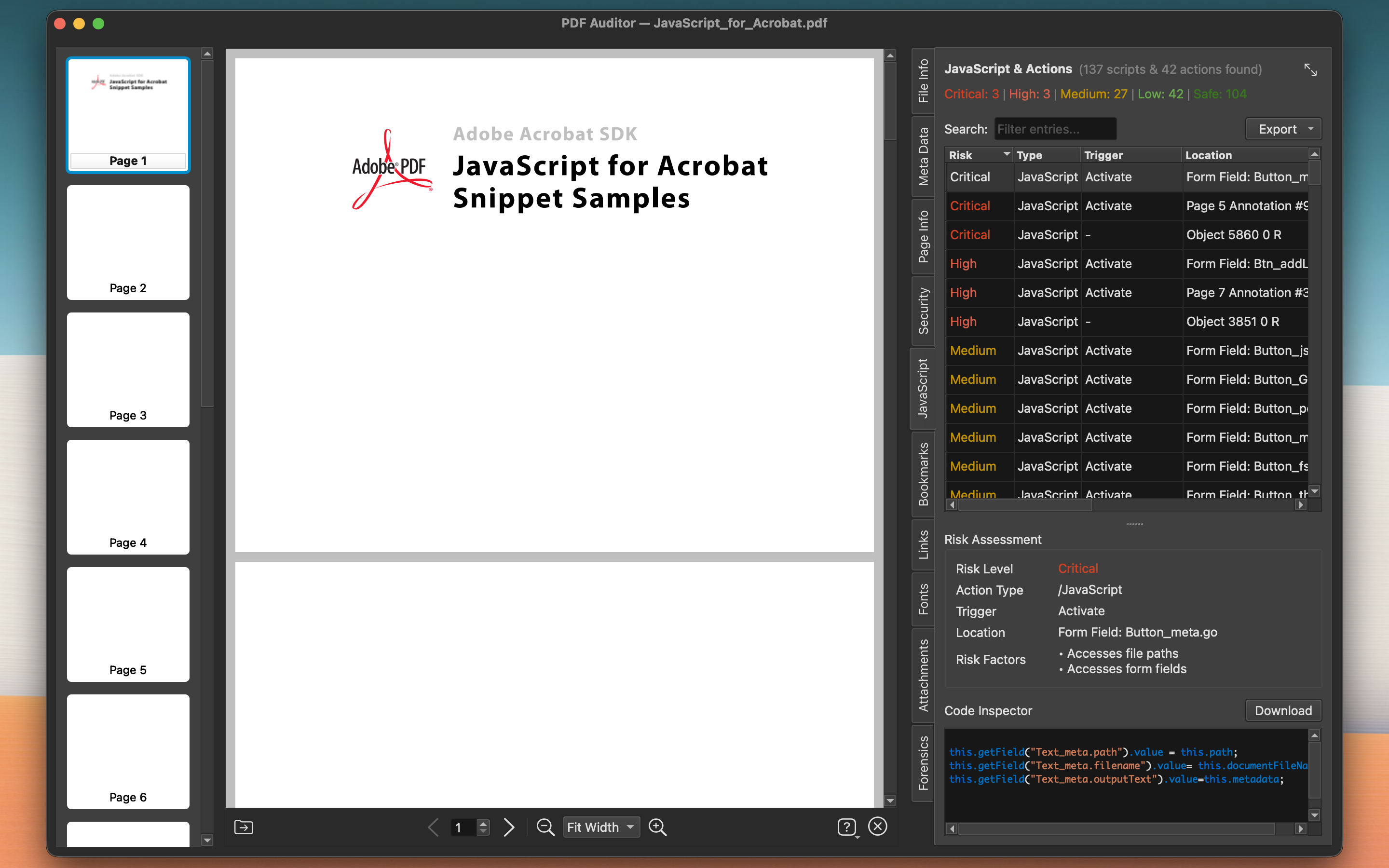Zoom in on the document
Screen dimensions: 1389x868
656,827
